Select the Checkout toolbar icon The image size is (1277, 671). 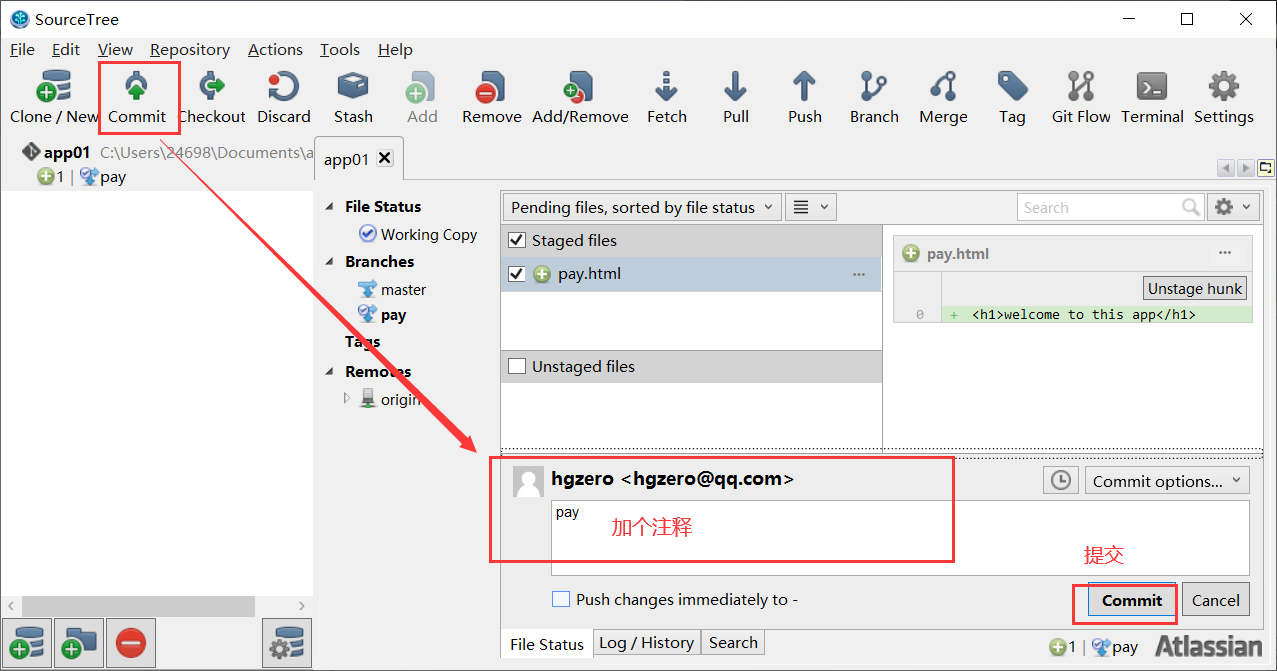pos(212,97)
